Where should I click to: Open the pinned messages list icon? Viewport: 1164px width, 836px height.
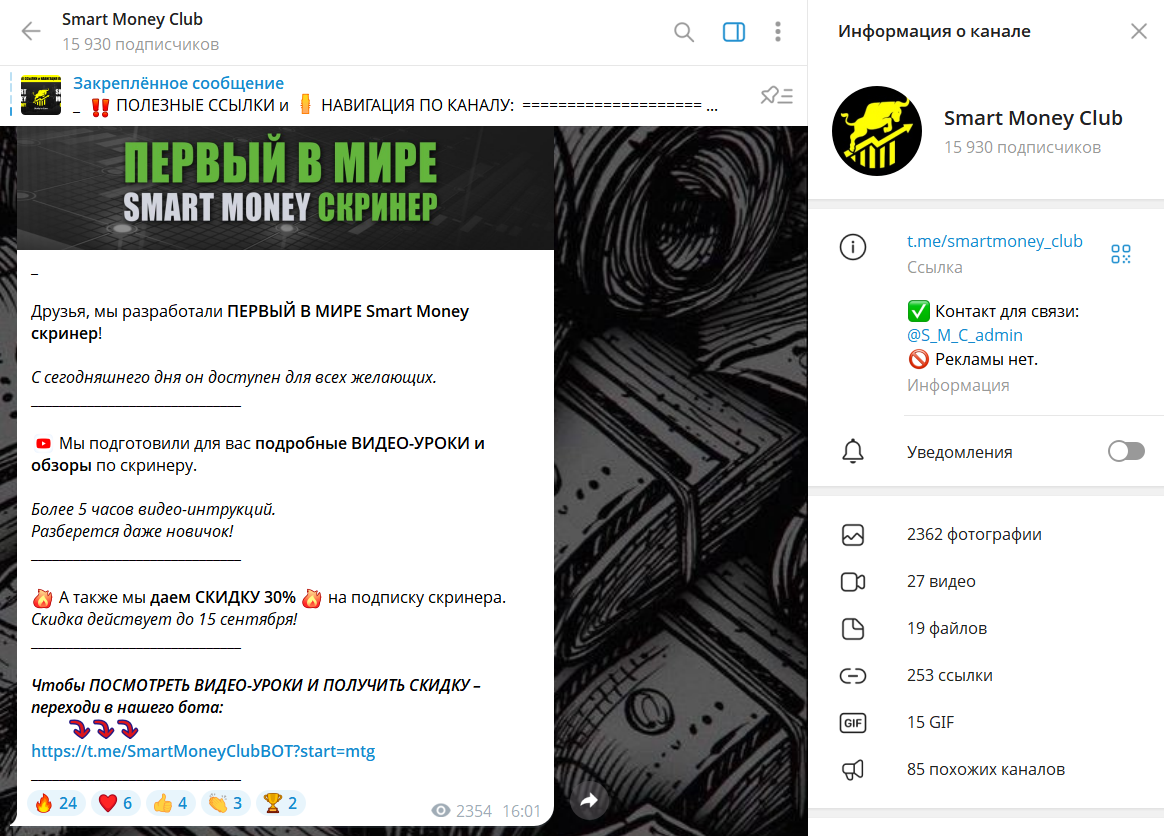[776, 95]
